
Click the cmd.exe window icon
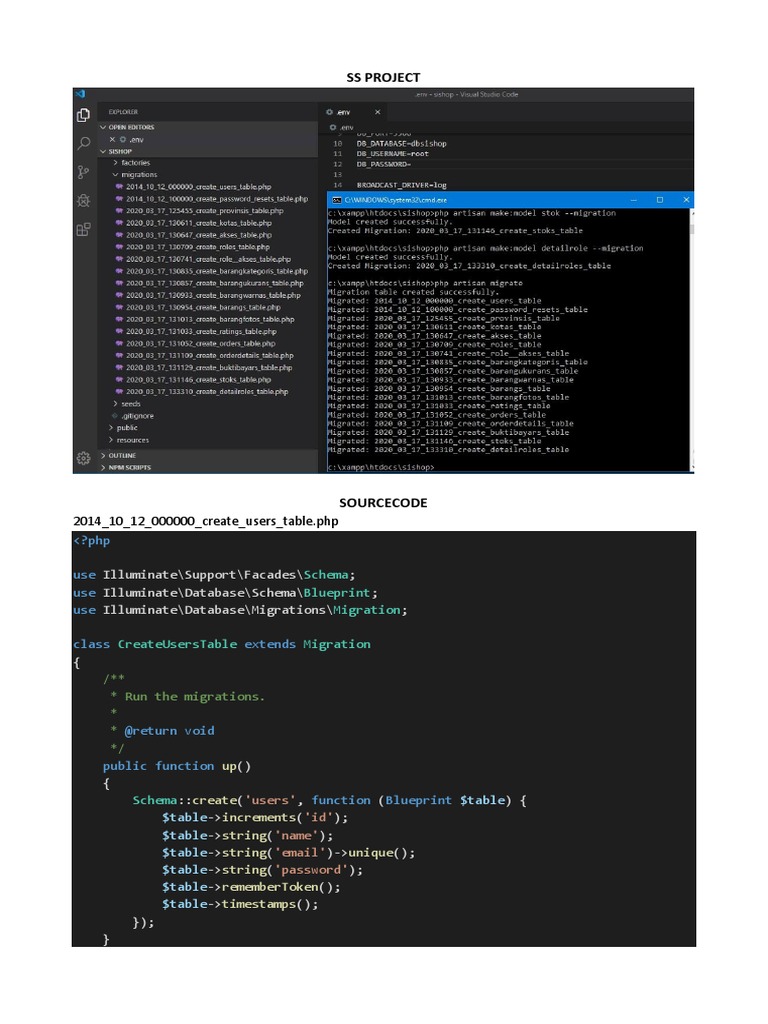pyautogui.click(x=335, y=200)
